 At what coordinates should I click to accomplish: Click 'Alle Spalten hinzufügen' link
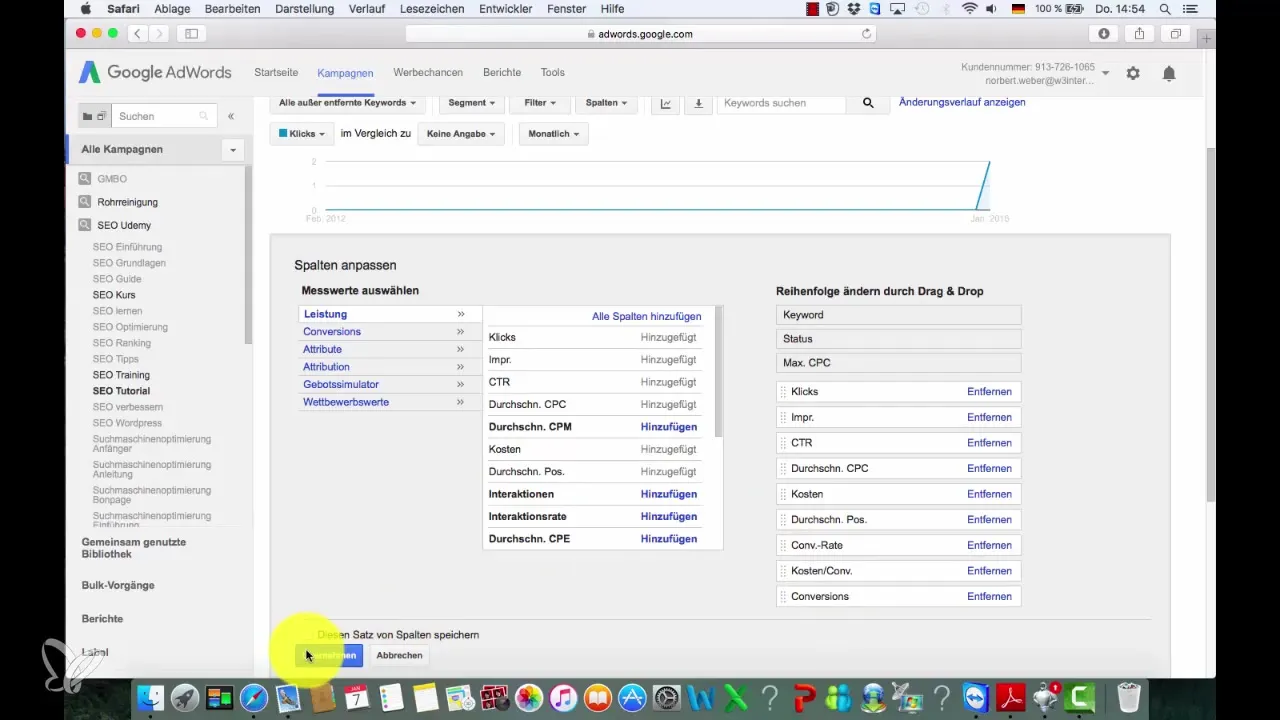click(x=646, y=316)
